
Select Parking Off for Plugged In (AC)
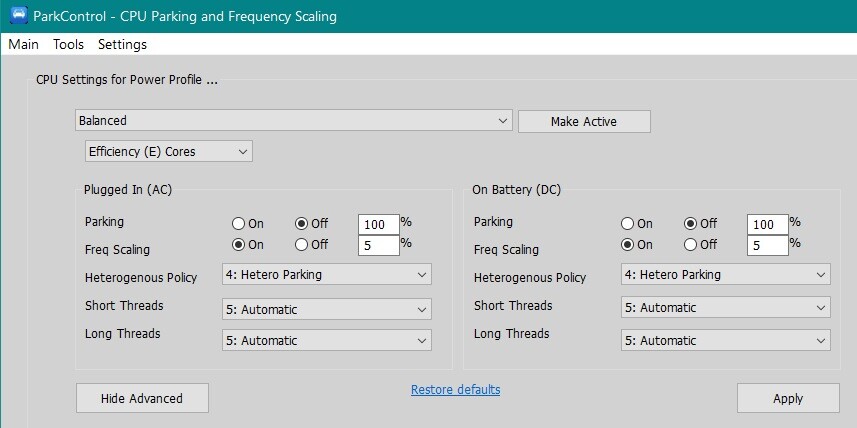[312, 224]
